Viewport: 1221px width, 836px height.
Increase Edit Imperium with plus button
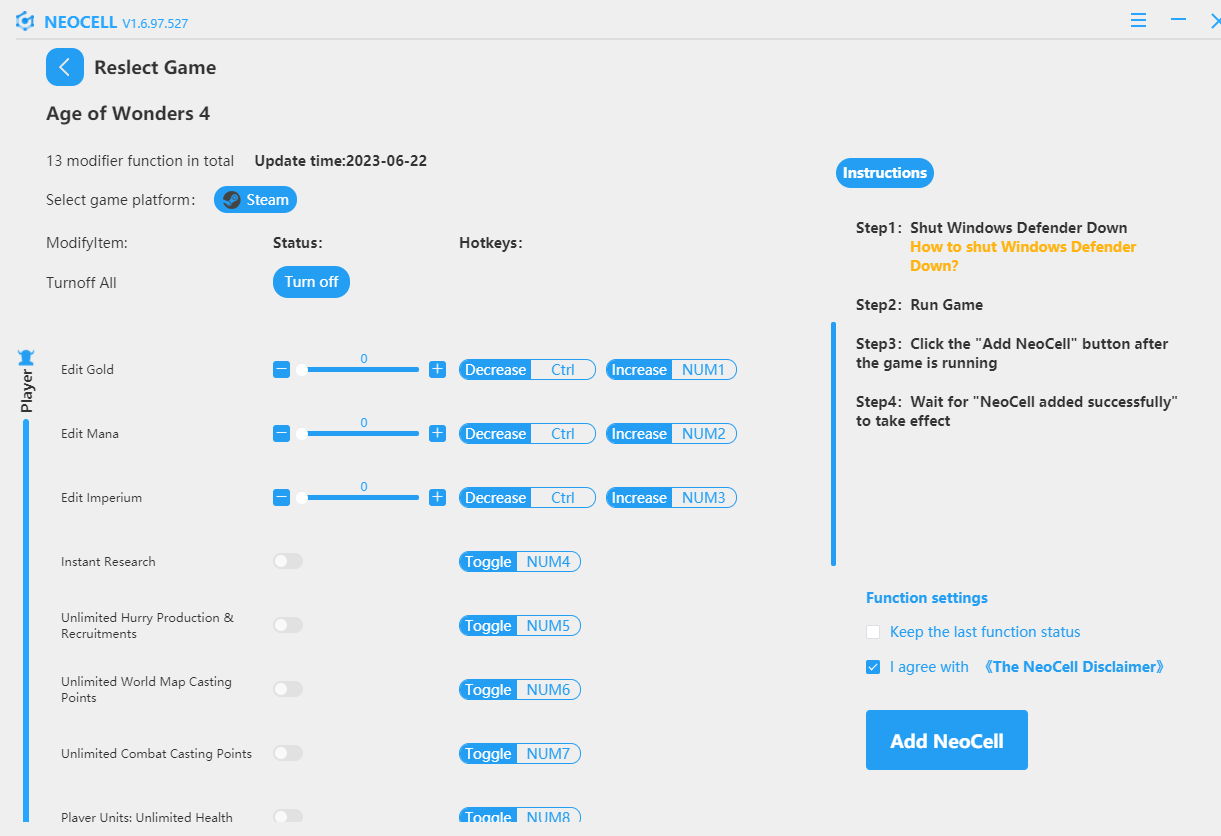click(437, 498)
